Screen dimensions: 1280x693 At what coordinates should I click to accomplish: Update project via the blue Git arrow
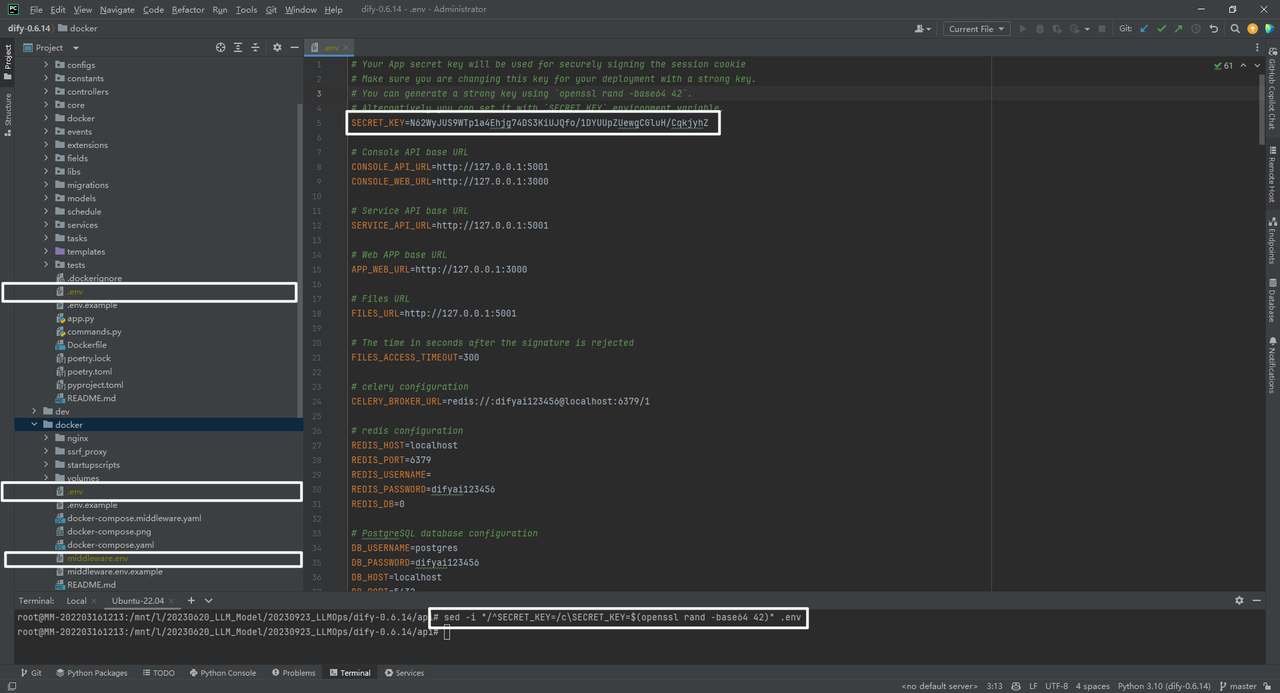(1144, 28)
